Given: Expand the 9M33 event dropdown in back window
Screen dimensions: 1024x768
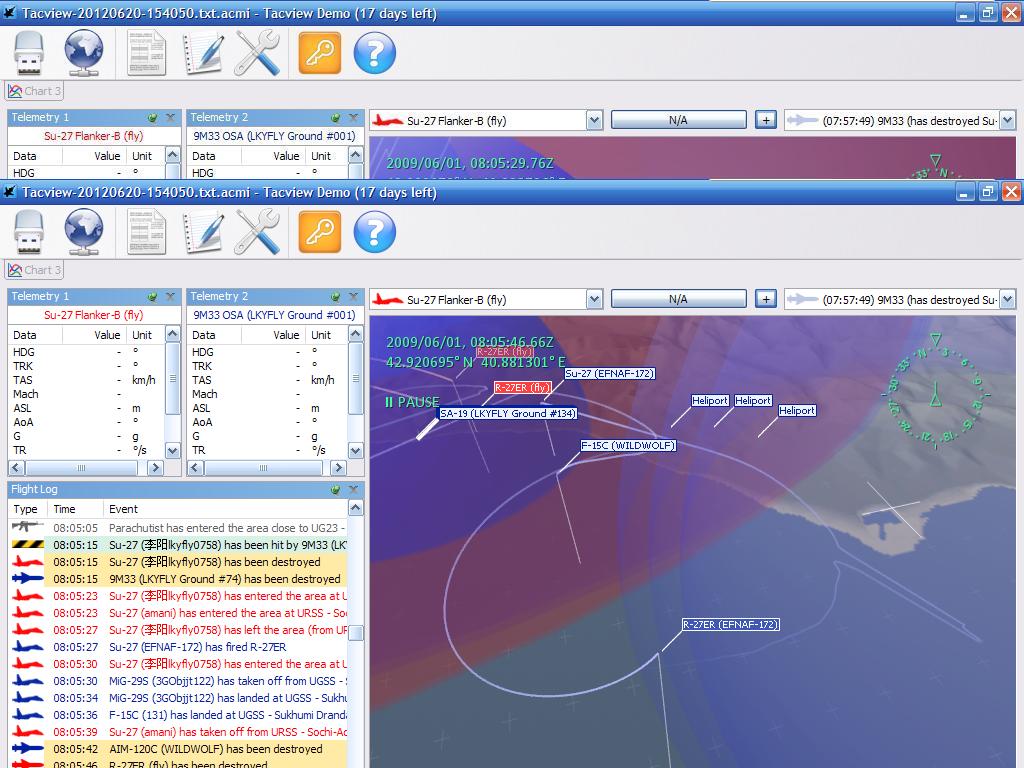Looking at the screenshot, I should click(x=1008, y=121).
